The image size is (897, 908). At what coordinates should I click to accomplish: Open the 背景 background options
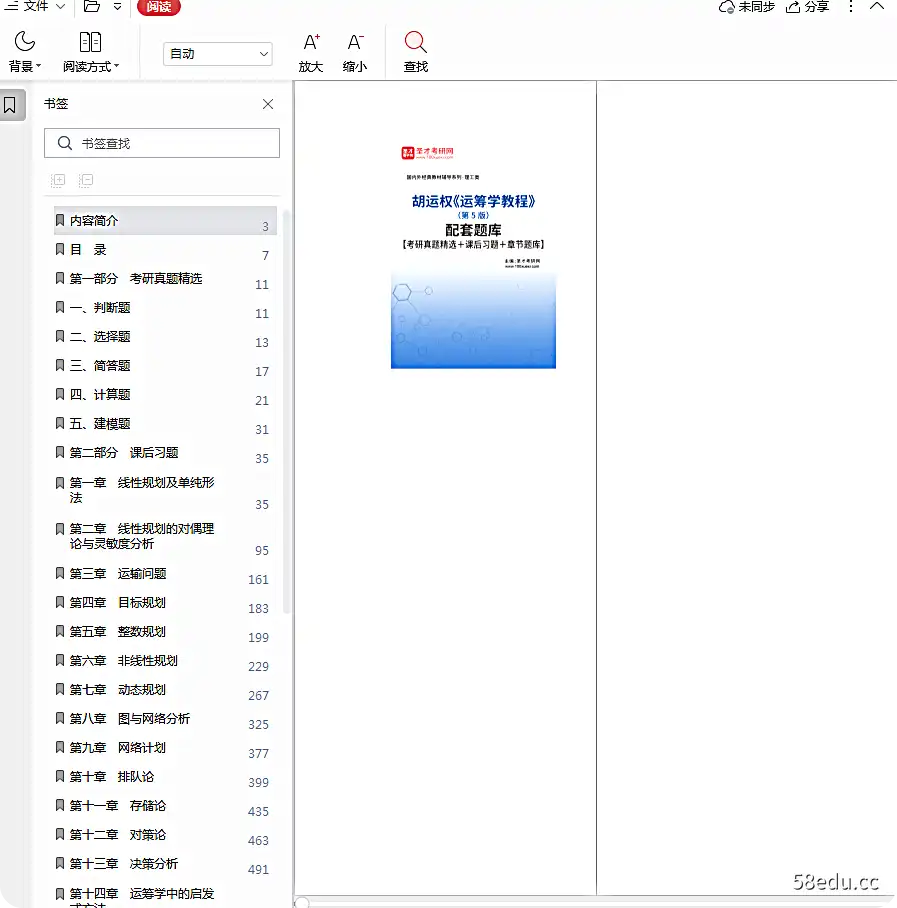25,52
